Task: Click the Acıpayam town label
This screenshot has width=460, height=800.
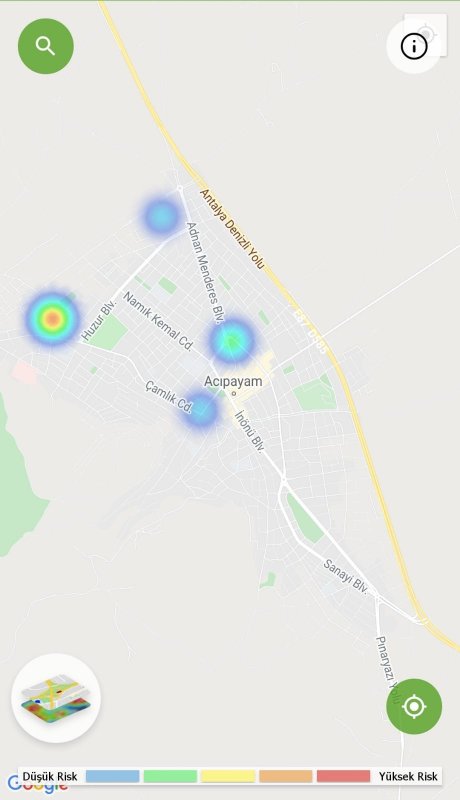Action: coord(233,381)
